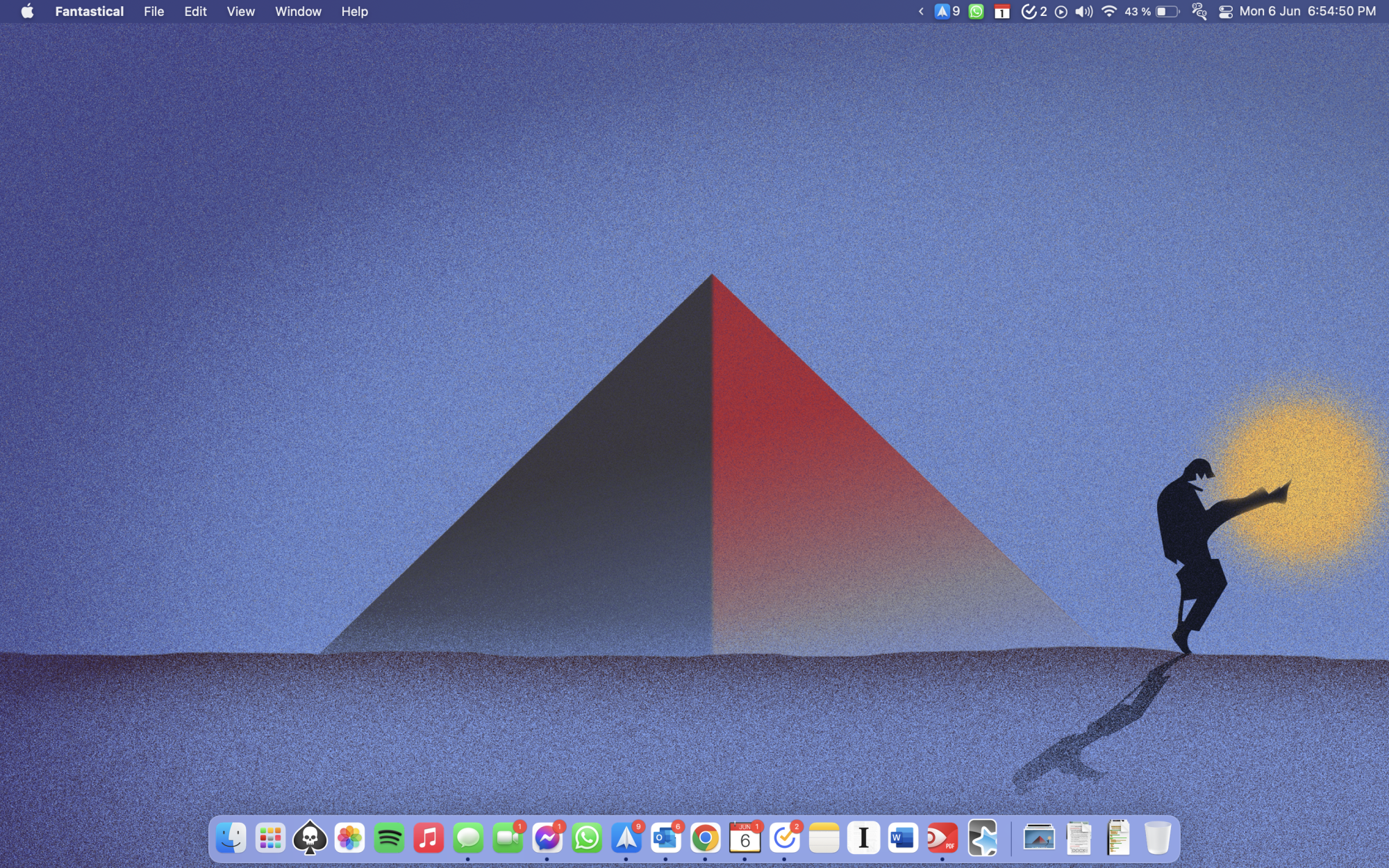Open the PDF Expert Dock icon
This screenshot has height=868, width=1389.
coord(942,838)
